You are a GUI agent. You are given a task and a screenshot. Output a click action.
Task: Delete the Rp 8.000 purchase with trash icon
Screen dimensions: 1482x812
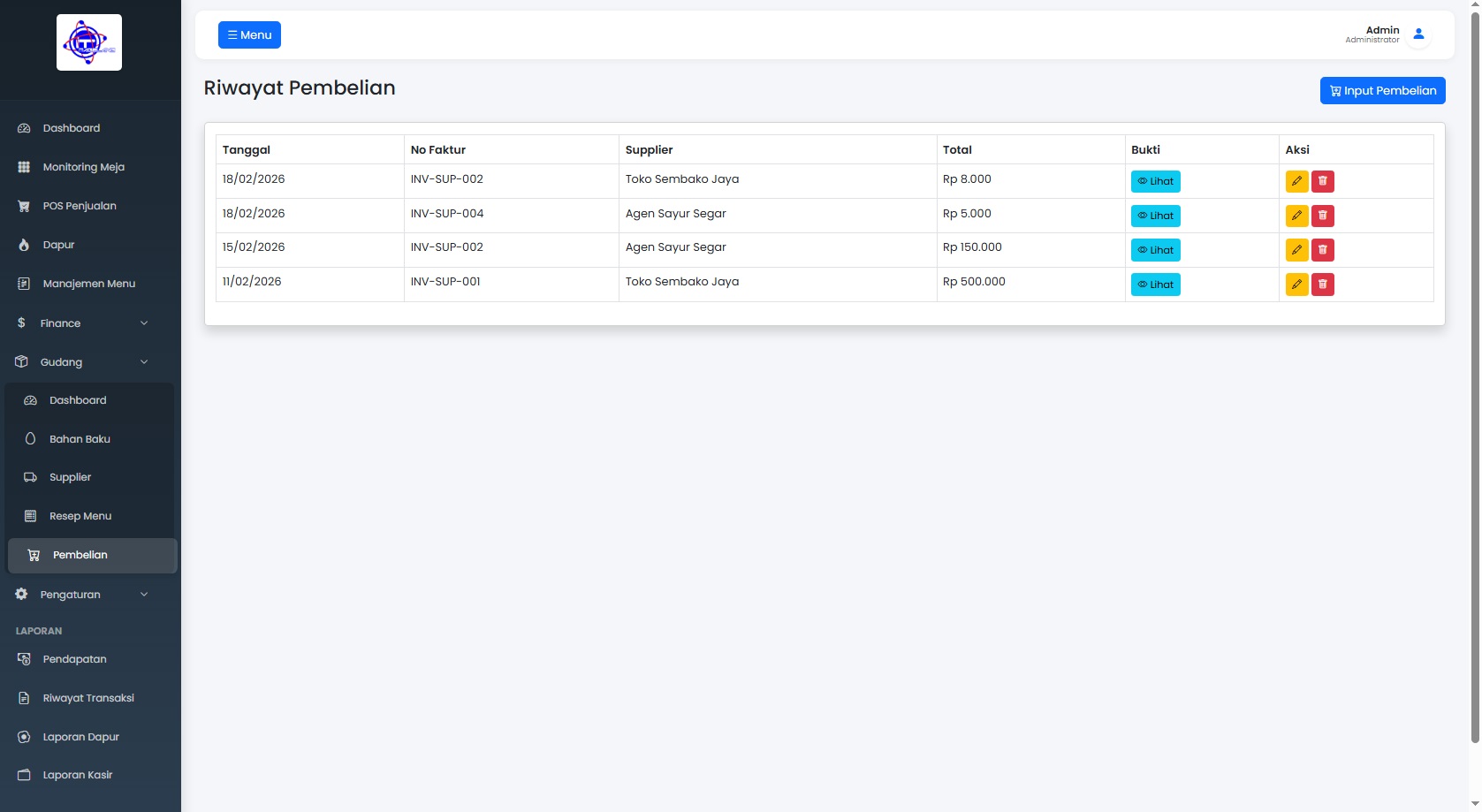tap(1322, 181)
